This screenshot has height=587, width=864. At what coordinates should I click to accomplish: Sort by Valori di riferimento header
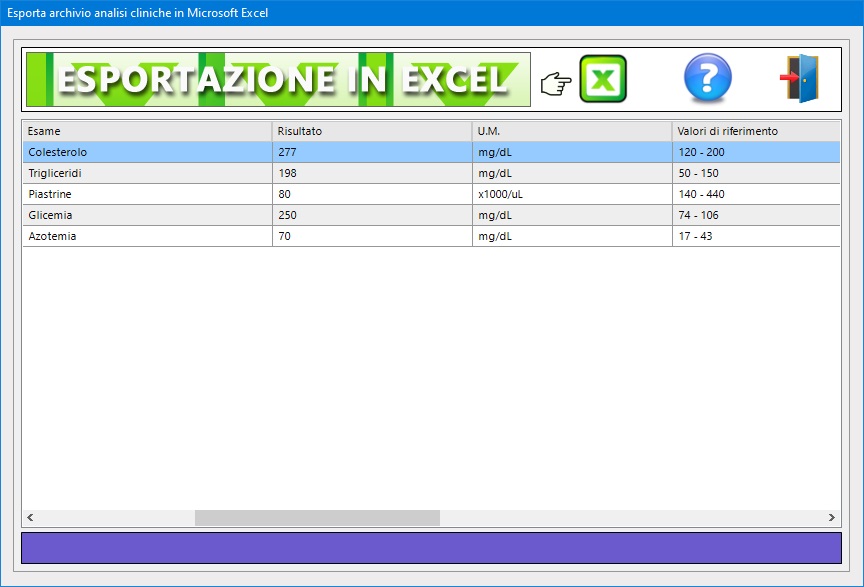point(756,131)
